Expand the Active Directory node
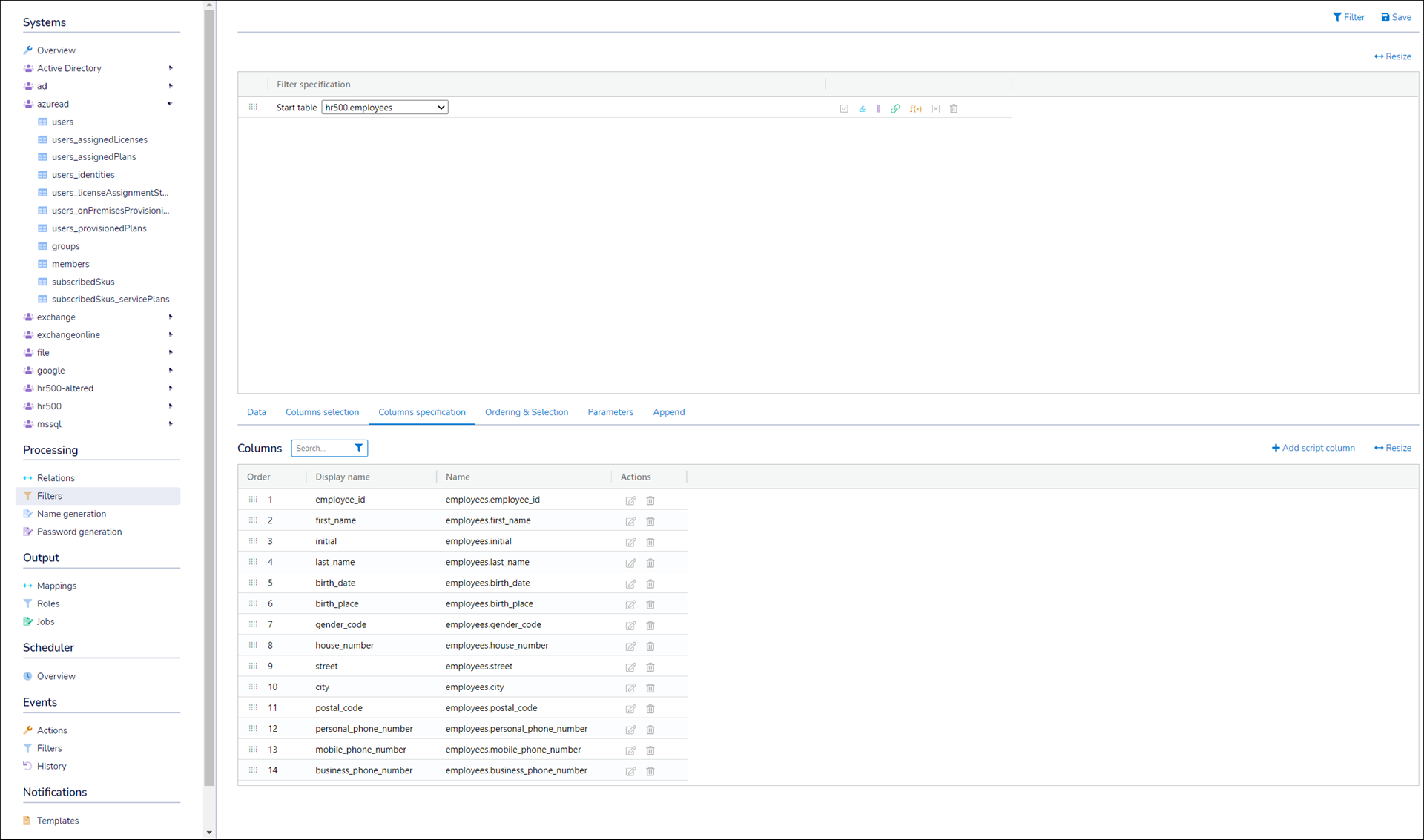This screenshot has height=840, width=1424. 170,68
